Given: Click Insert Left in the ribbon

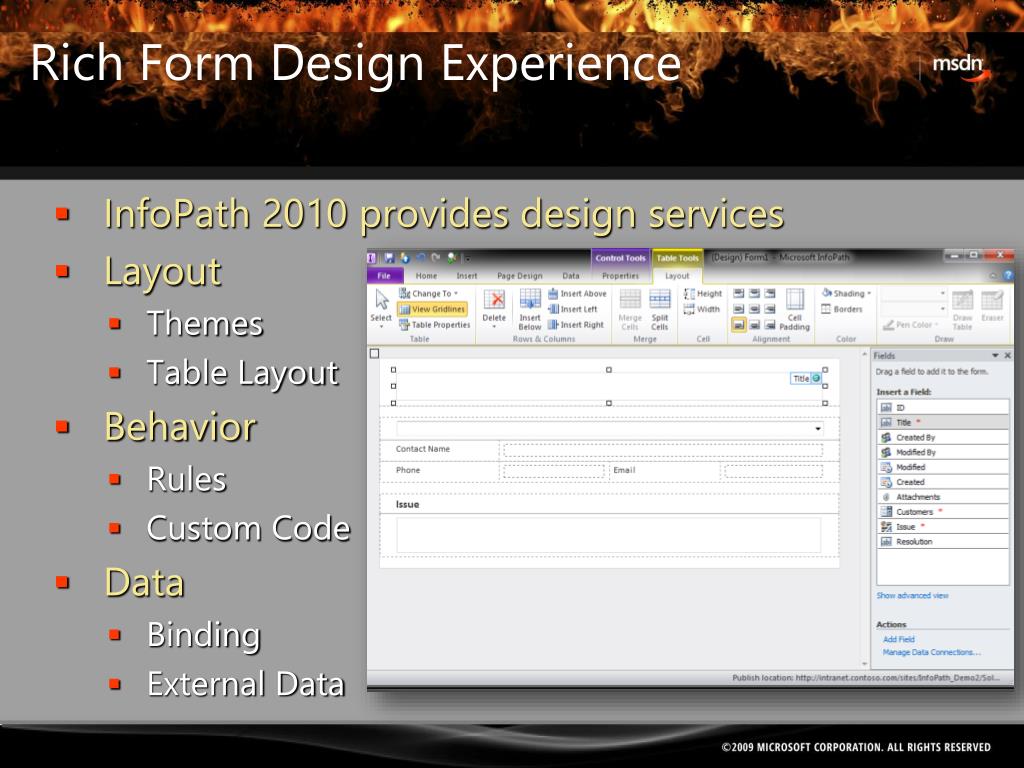Looking at the screenshot, I should click(x=572, y=309).
